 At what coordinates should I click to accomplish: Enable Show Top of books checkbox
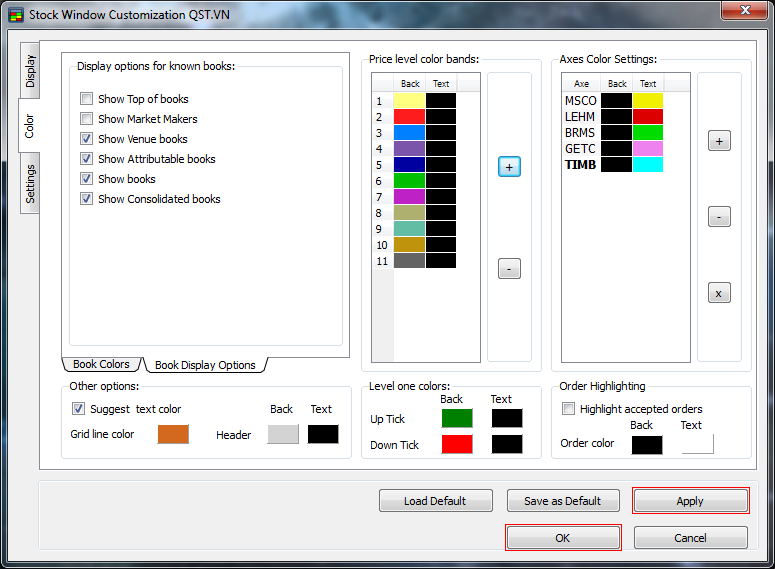[87, 99]
